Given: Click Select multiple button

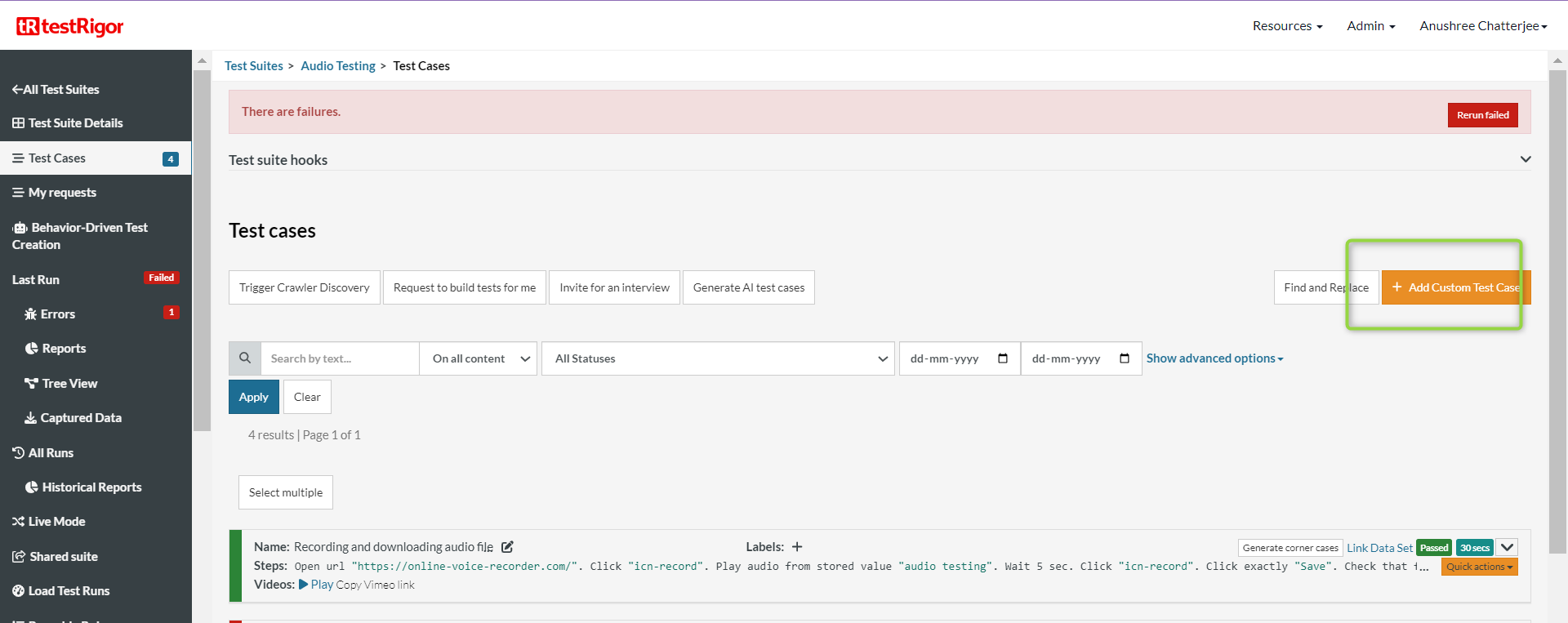Looking at the screenshot, I should (x=286, y=492).
